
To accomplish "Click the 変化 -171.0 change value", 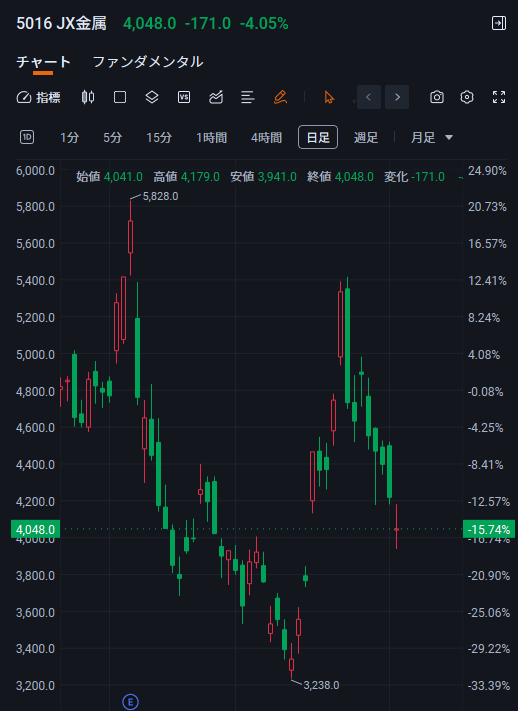I will pos(415,177).
